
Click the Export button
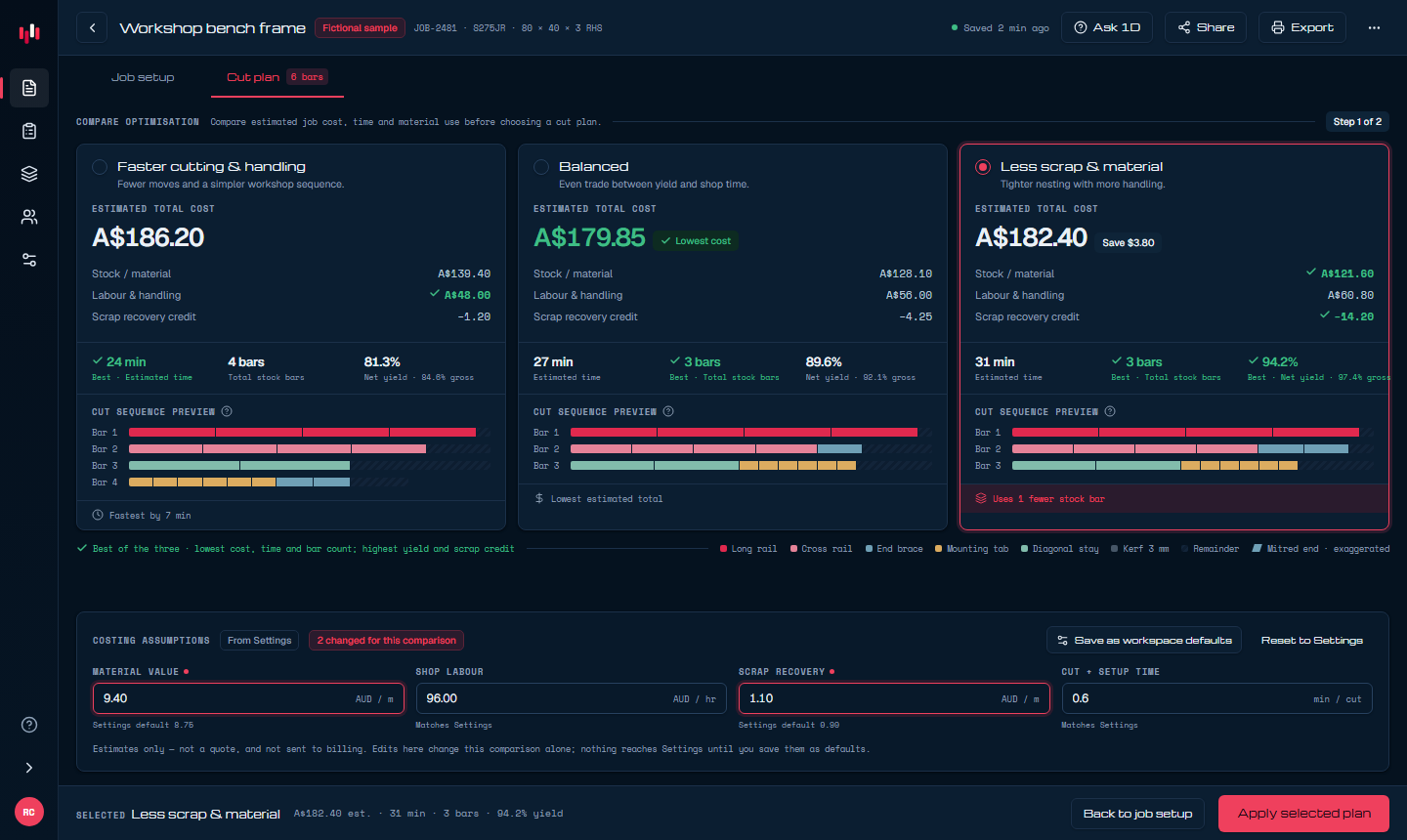(1302, 27)
